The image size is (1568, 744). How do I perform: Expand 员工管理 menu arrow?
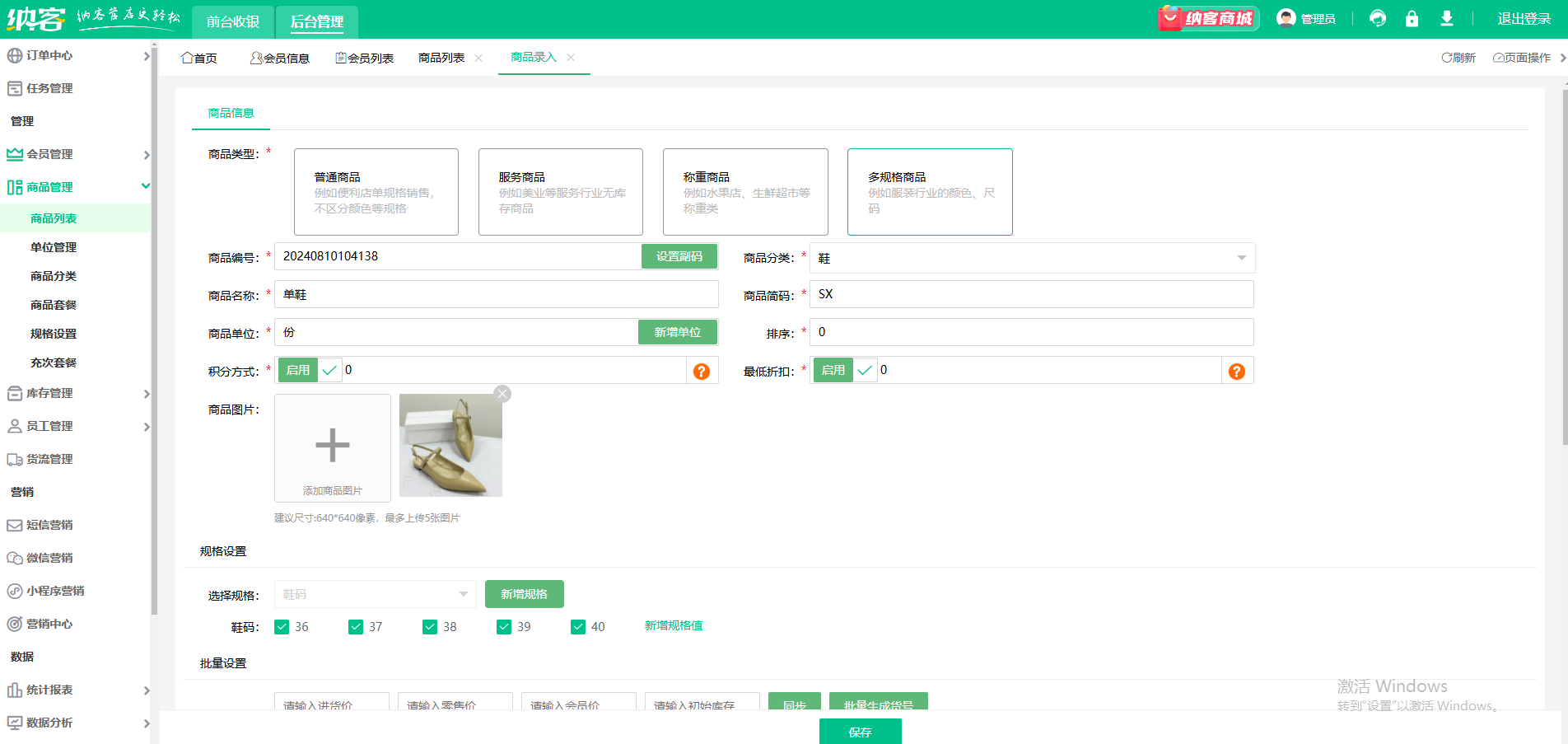coord(147,427)
